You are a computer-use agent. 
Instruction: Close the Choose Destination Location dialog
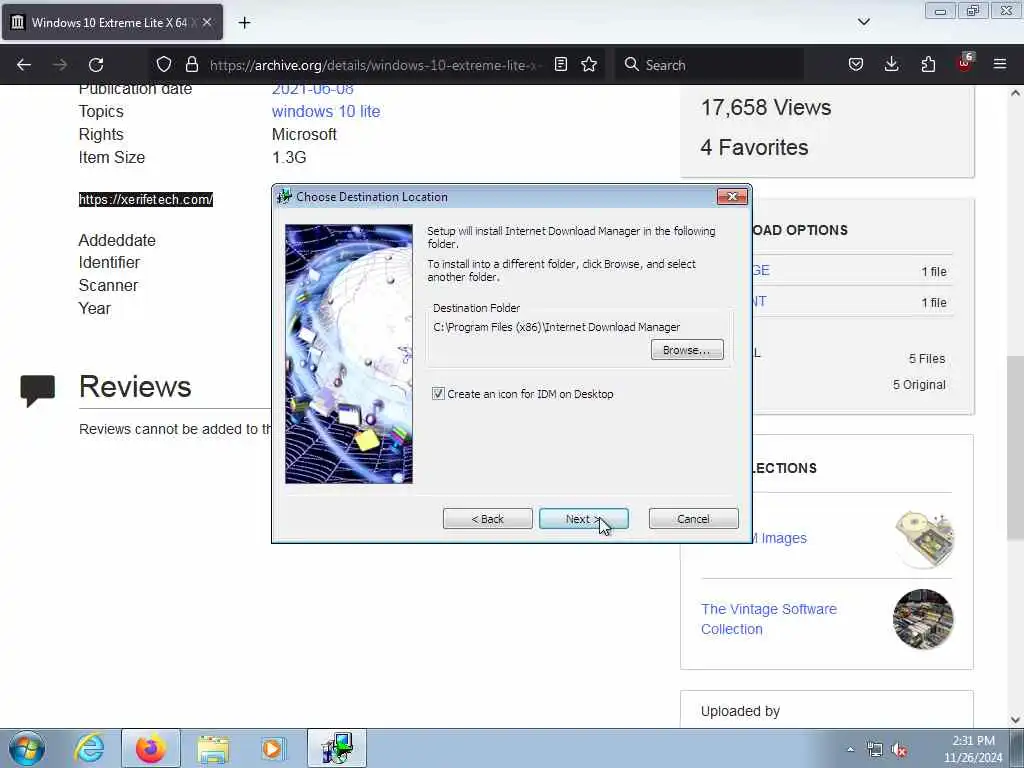click(x=731, y=197)
